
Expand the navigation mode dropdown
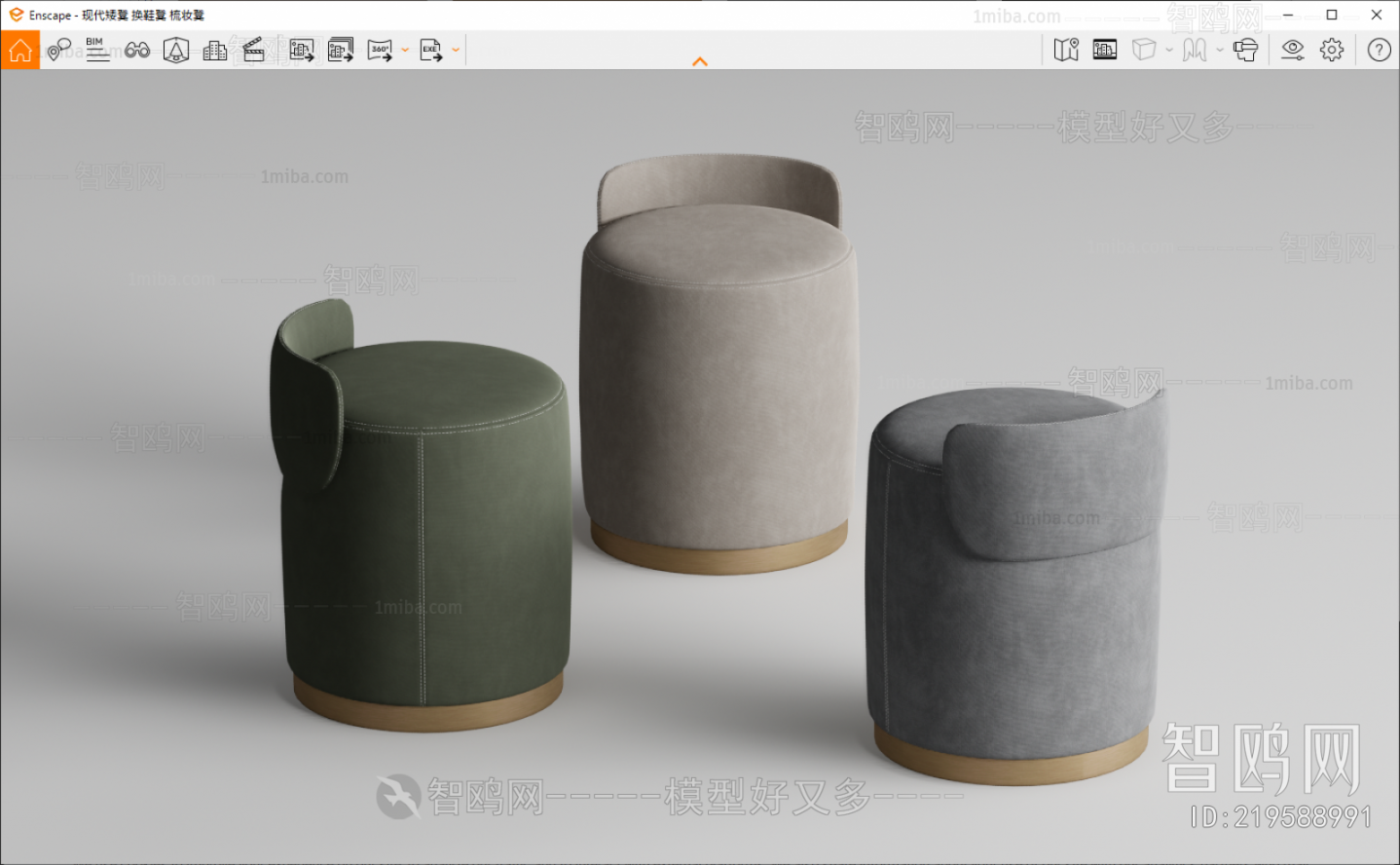click(1220, 50)
